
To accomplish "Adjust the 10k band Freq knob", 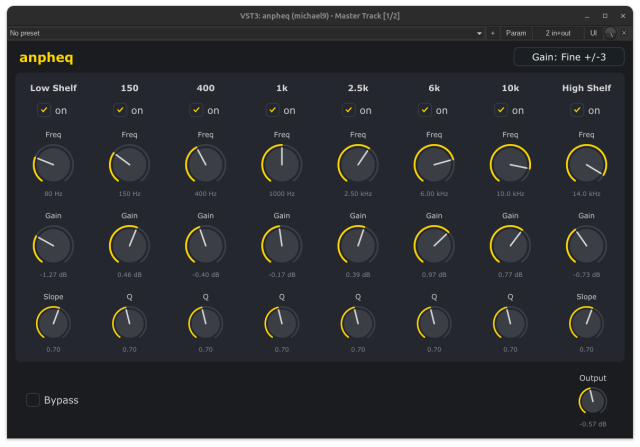I will [x=510, y=164].
